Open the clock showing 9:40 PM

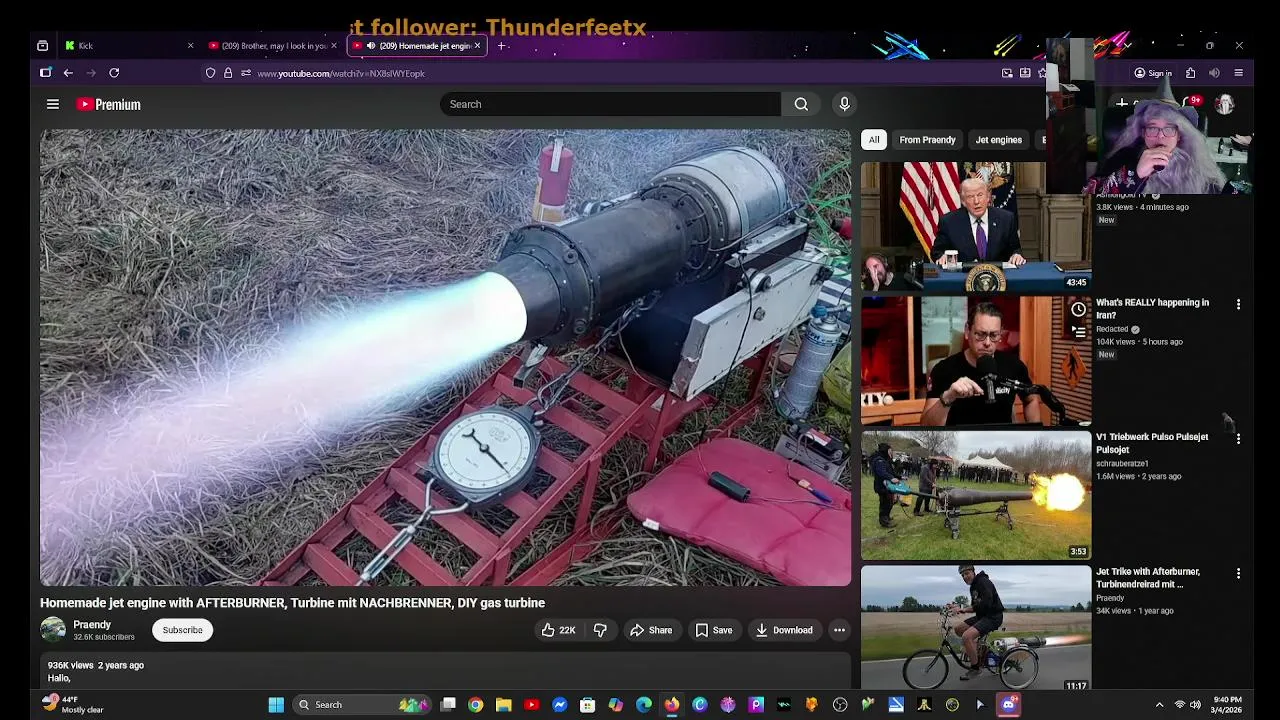[x=1228, y=705]
